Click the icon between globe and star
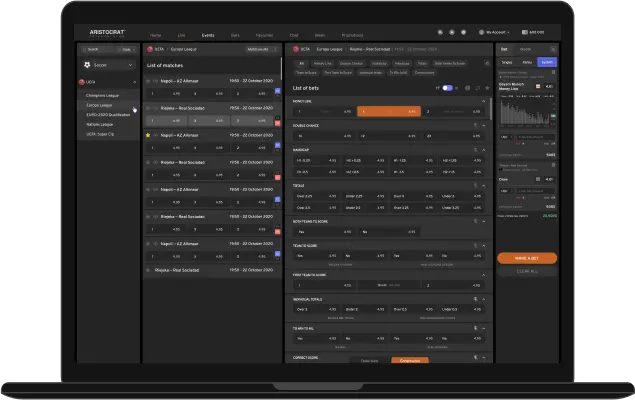This screenshot has width=635, height=400. (477, 88)
